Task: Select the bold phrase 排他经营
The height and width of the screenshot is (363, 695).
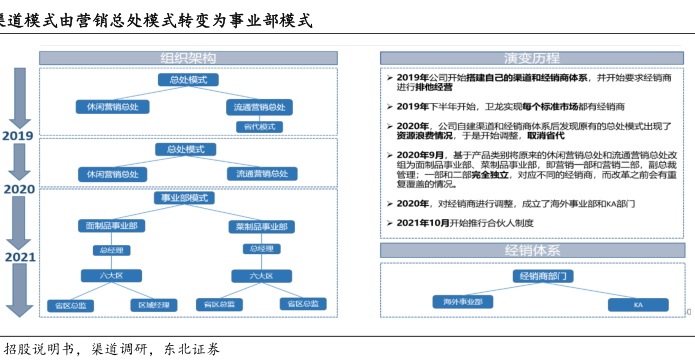Action: (x=433, y=87)
